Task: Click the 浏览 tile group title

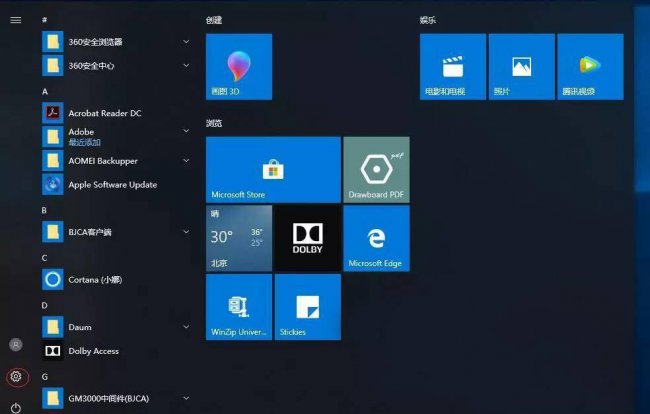Action: point(214,123)
